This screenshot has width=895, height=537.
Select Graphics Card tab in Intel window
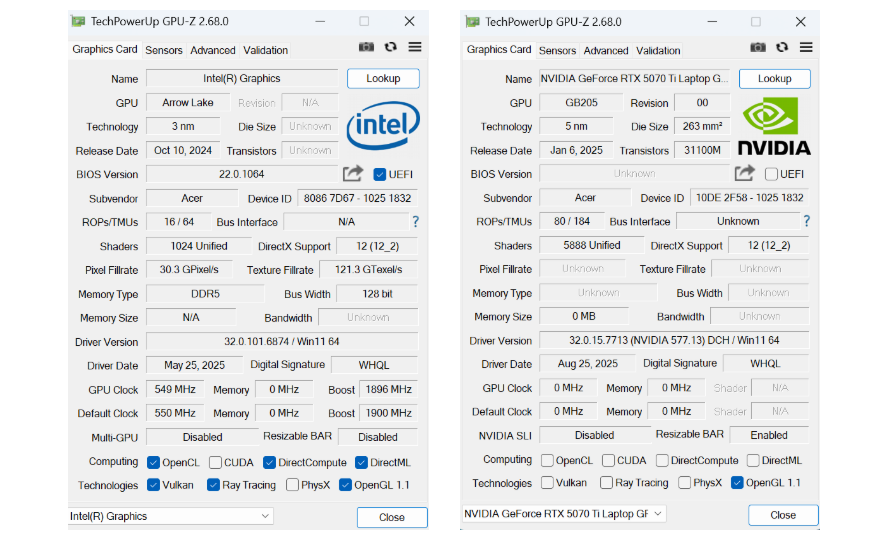[x=105, y=50]
